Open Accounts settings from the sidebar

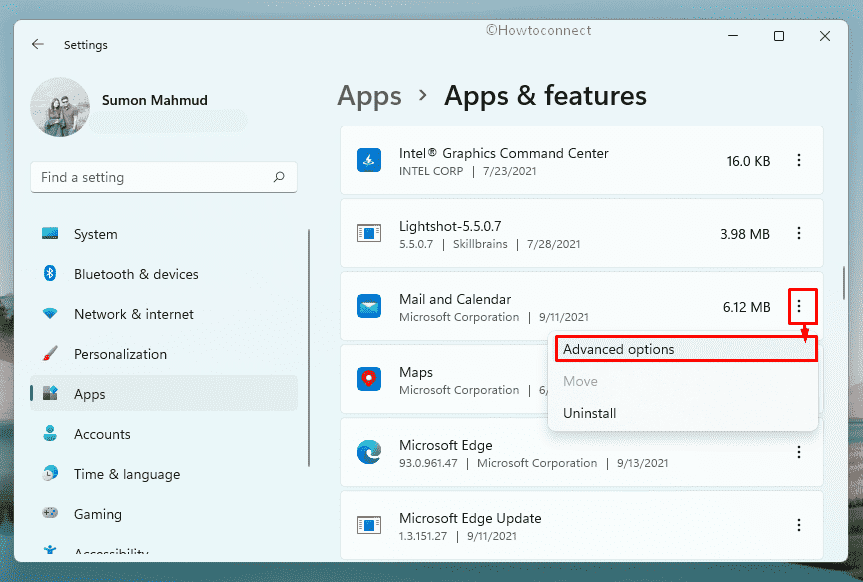[103, 434]
